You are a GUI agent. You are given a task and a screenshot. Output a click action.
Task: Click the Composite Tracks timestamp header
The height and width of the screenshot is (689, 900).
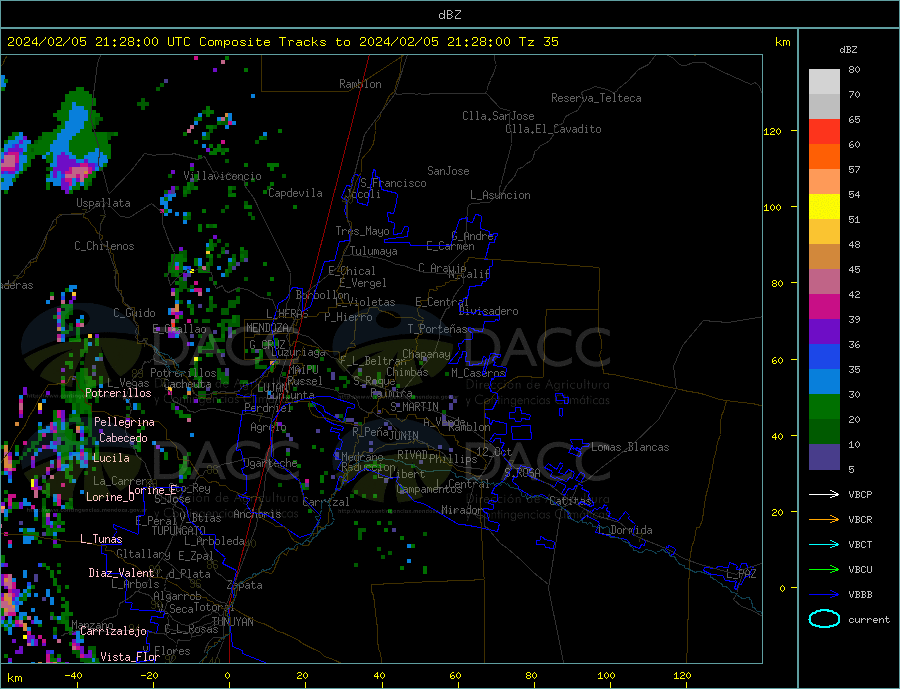[282, 41]
